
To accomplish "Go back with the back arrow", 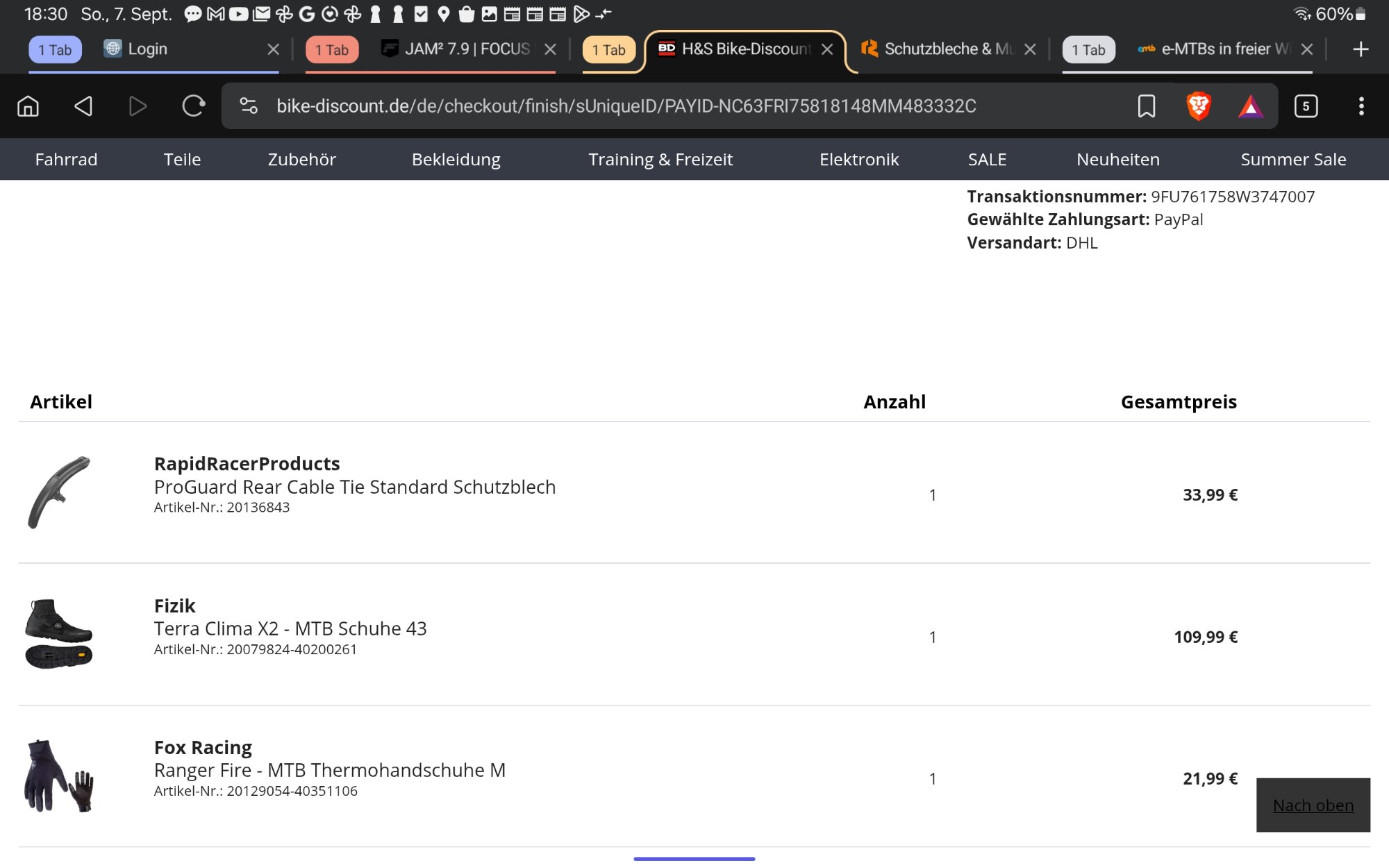I will [x=83, y=106].
